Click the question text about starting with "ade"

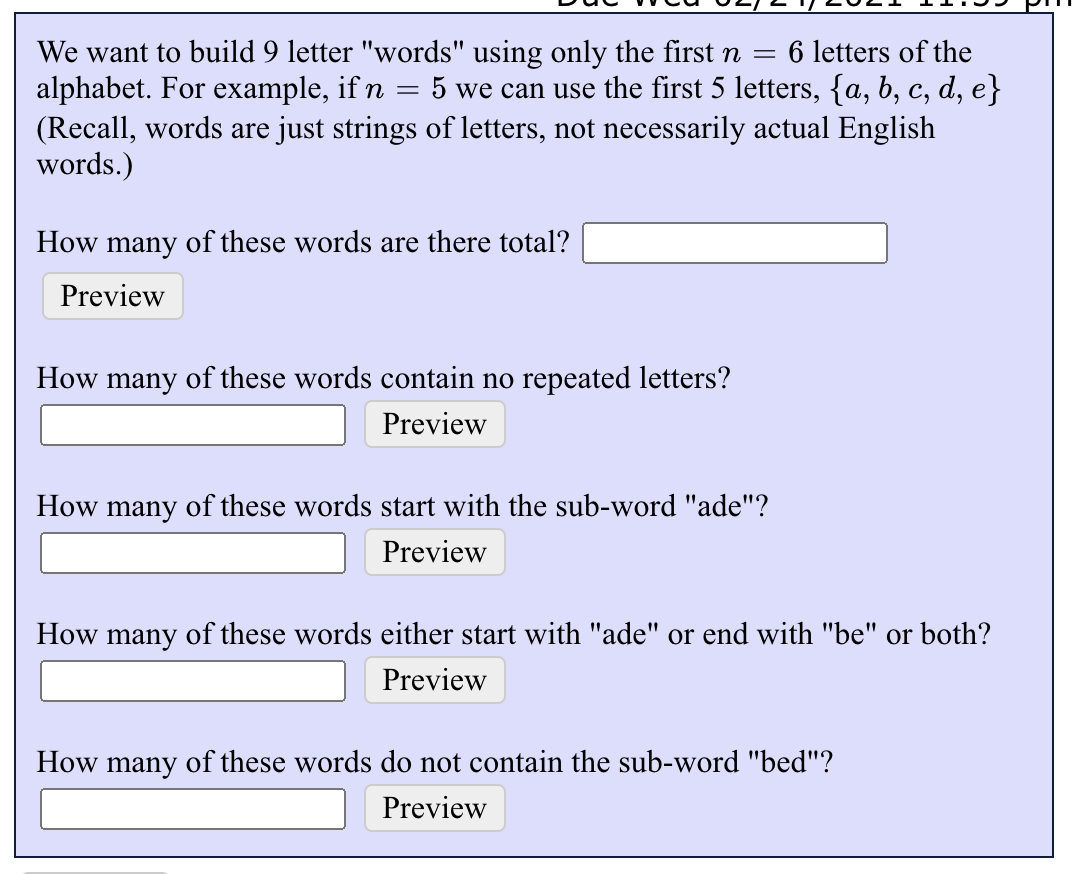click(403, 506)
